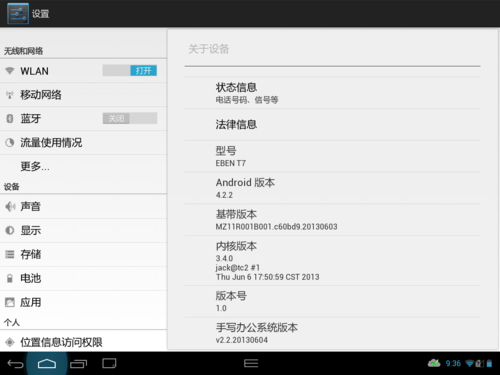Toggle the Bluetooth switch on
500x375 pixels.
pos(130,118)
